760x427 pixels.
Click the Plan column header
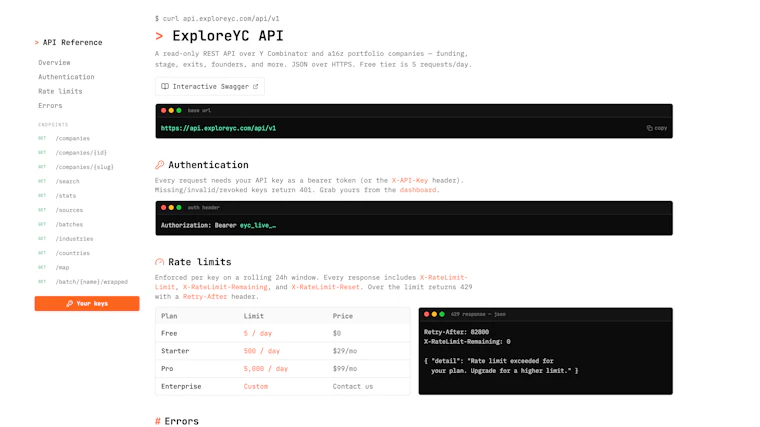pos(169,316)
